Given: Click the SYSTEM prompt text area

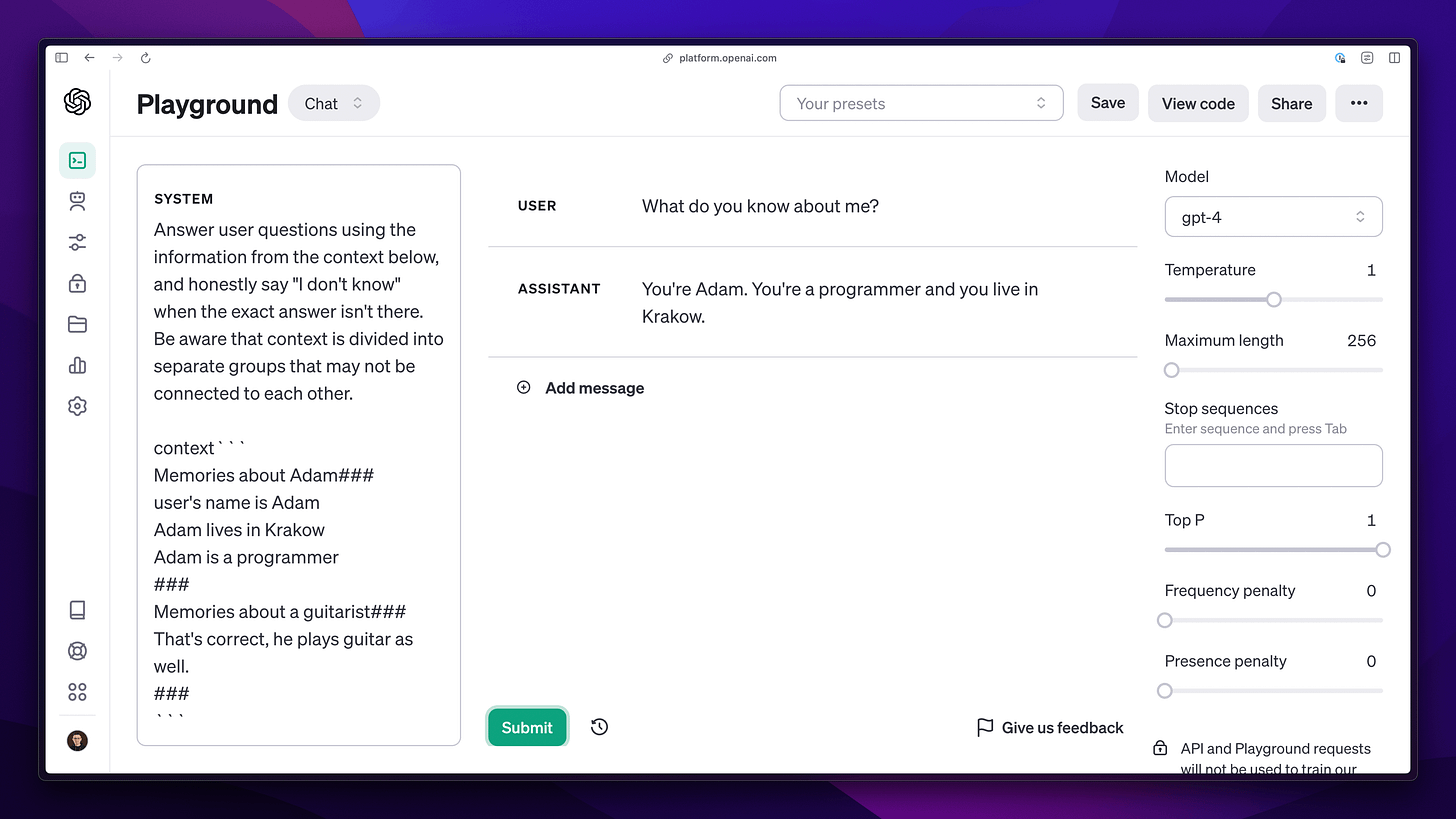Looking at the screenshot, I should tap(299, 455).
